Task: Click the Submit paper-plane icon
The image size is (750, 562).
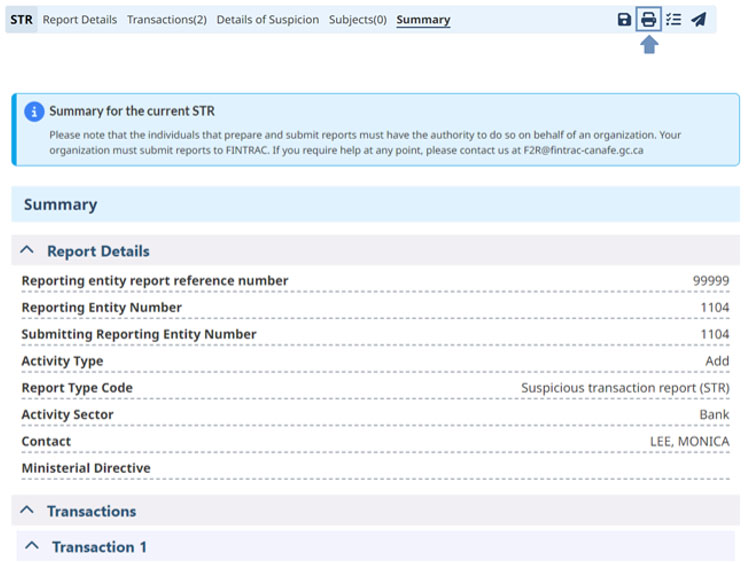Action: 698,20
